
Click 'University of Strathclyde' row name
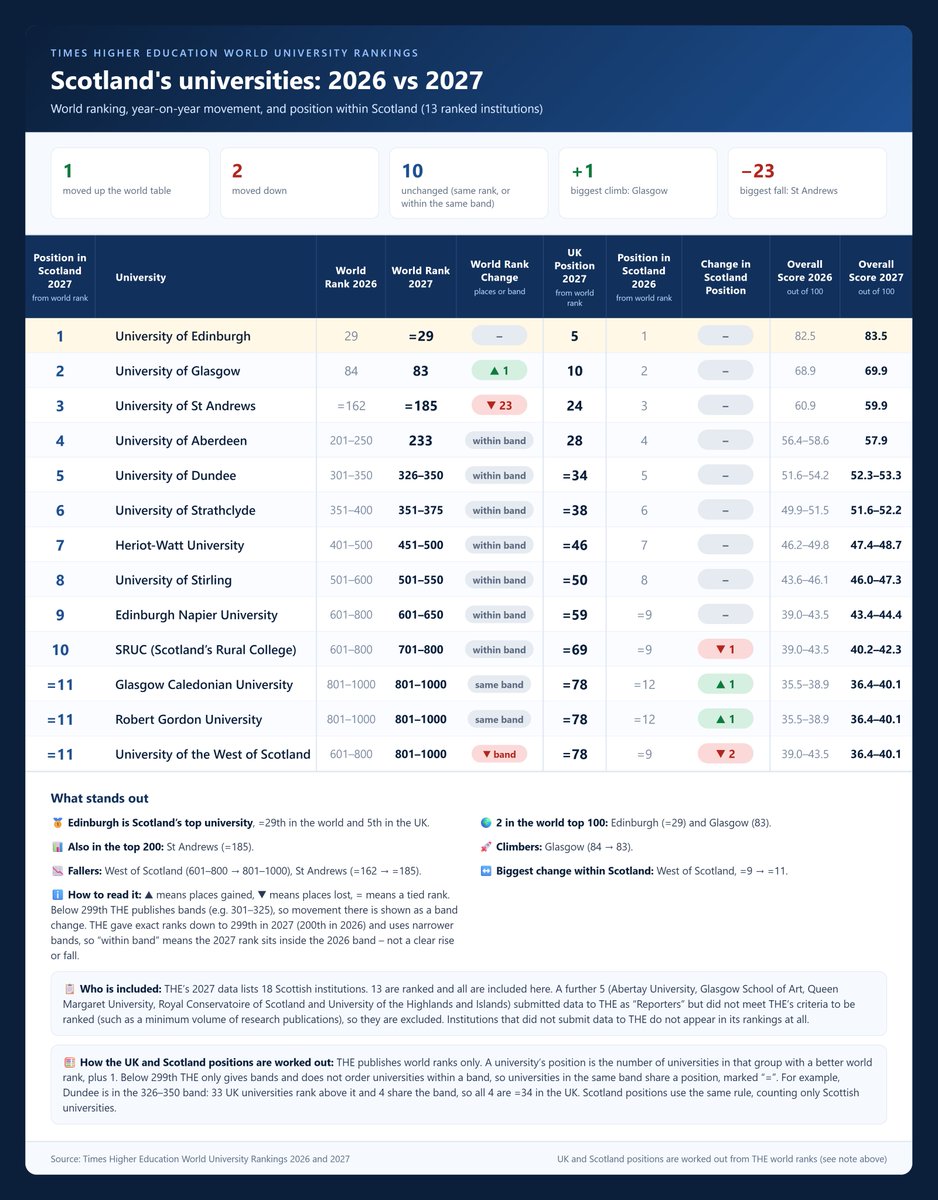click(185, 511)
